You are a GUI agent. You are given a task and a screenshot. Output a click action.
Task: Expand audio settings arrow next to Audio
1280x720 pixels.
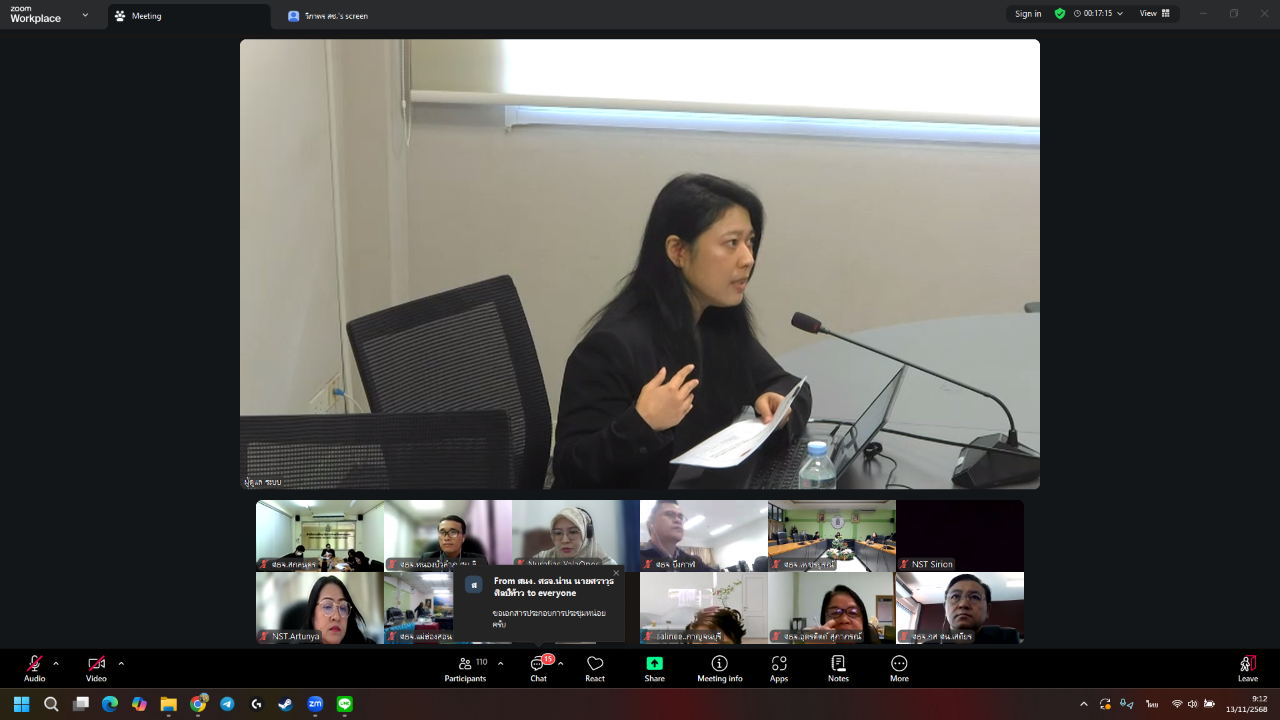pos(56,663)
